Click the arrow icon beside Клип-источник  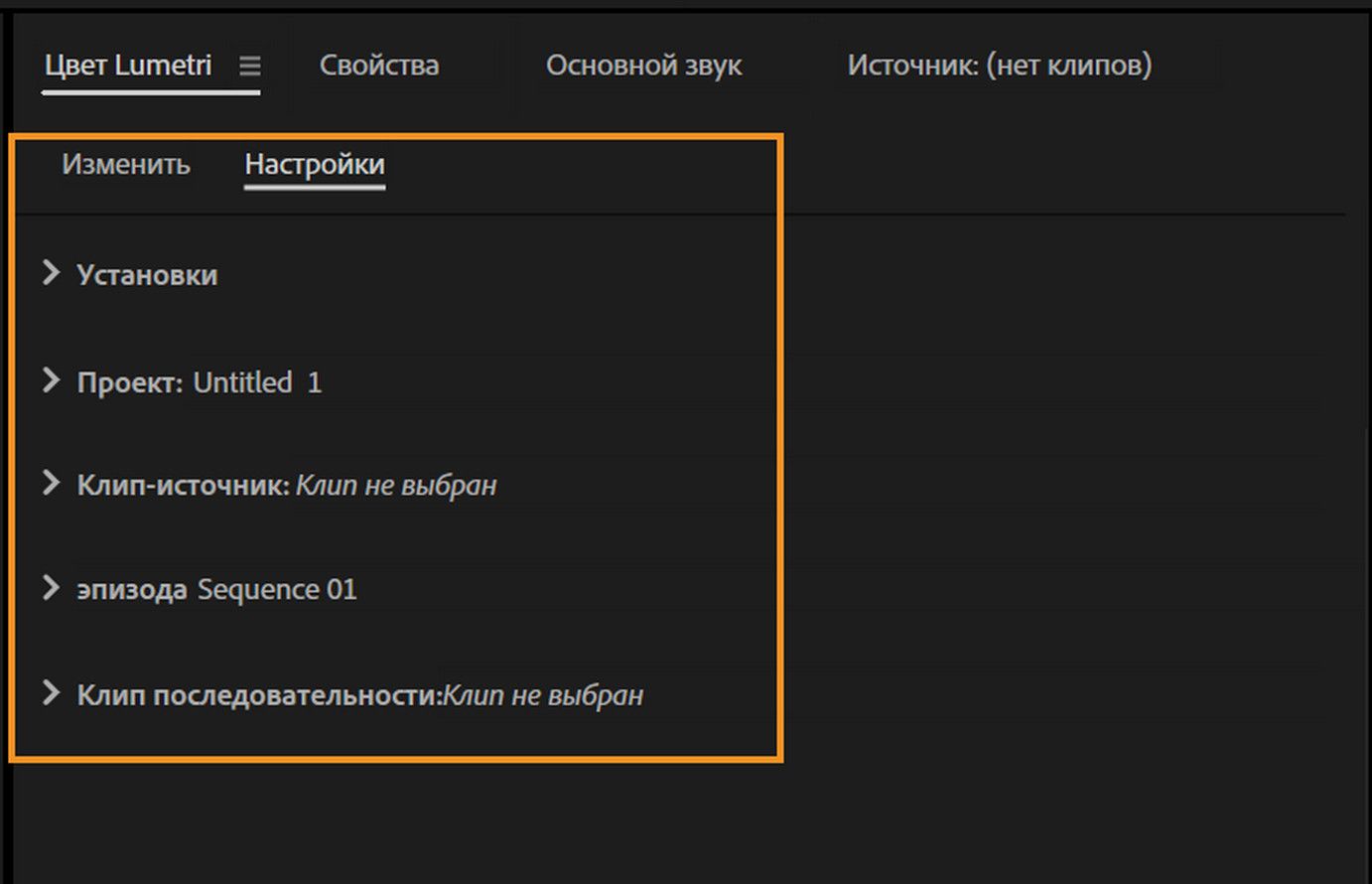pyautogui.click(x=51, y=485)
